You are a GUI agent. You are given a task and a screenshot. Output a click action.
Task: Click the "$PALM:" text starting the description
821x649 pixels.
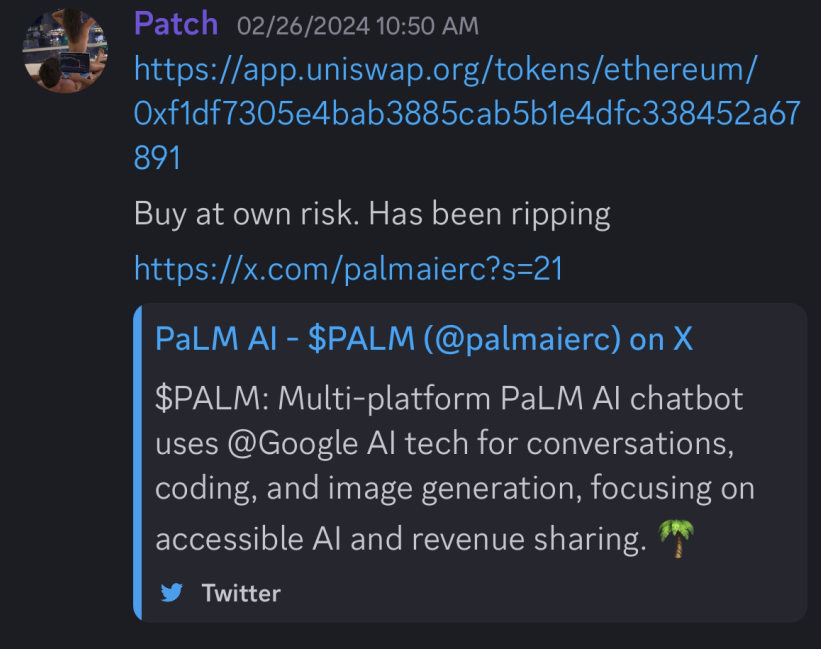(212, 399)
